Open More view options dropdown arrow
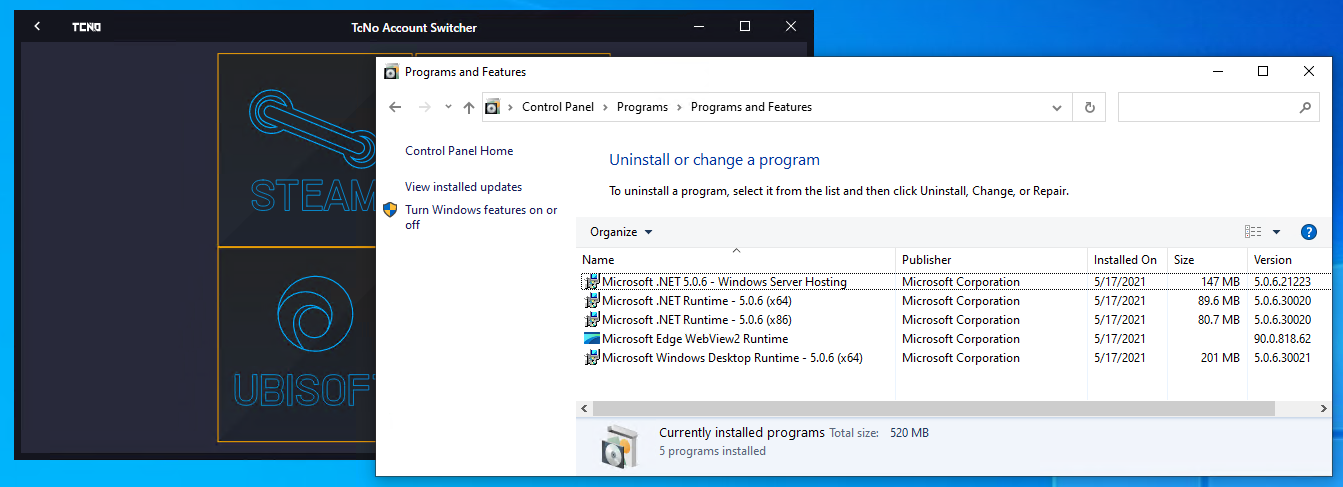The width and height of the screenshot is (1343, 487). (1276, 232)
